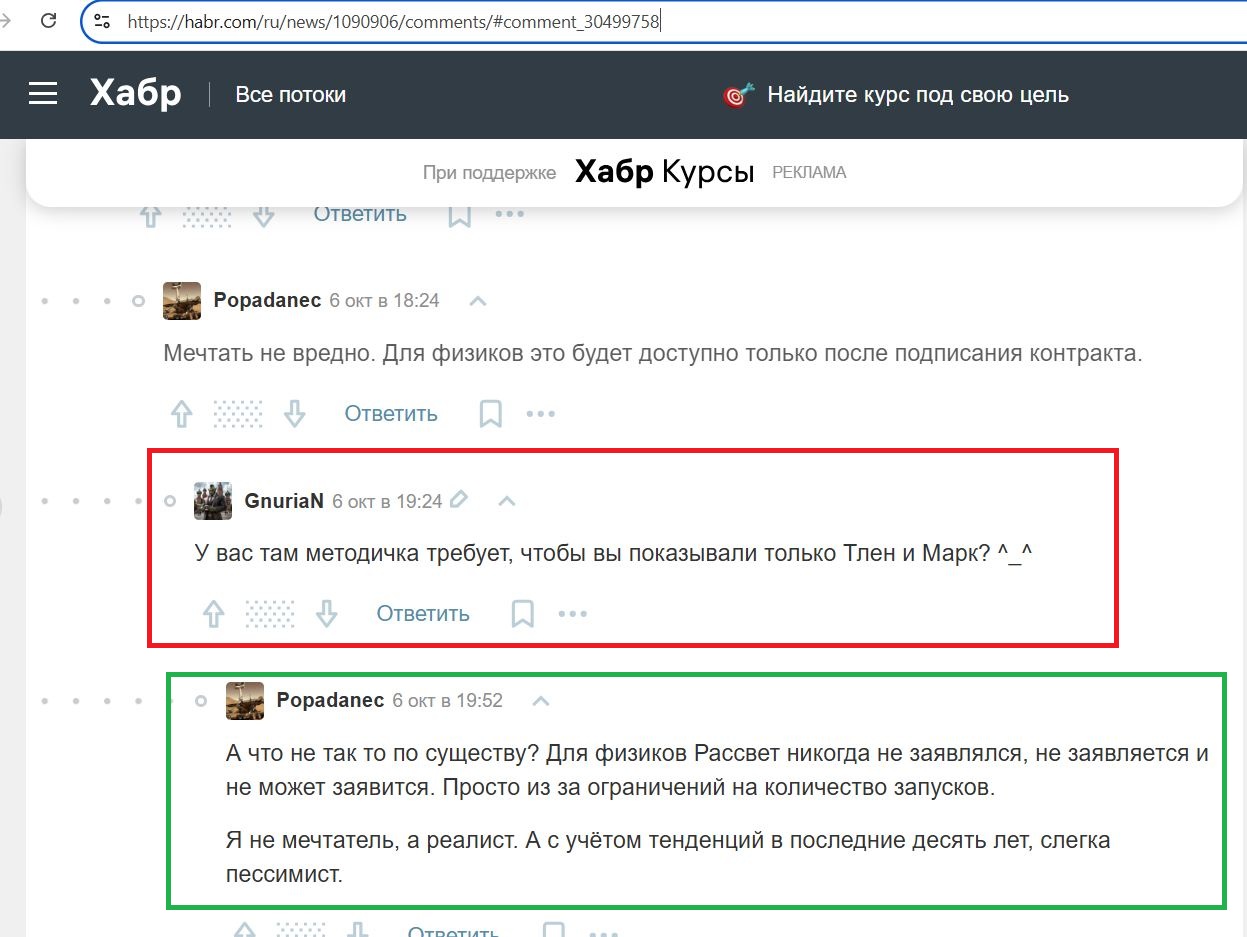Screen dimensions: 1247x937
Task: Collapse thread circle beside Popadanec 19:52 comment
Action: click(x=201, y=701)
